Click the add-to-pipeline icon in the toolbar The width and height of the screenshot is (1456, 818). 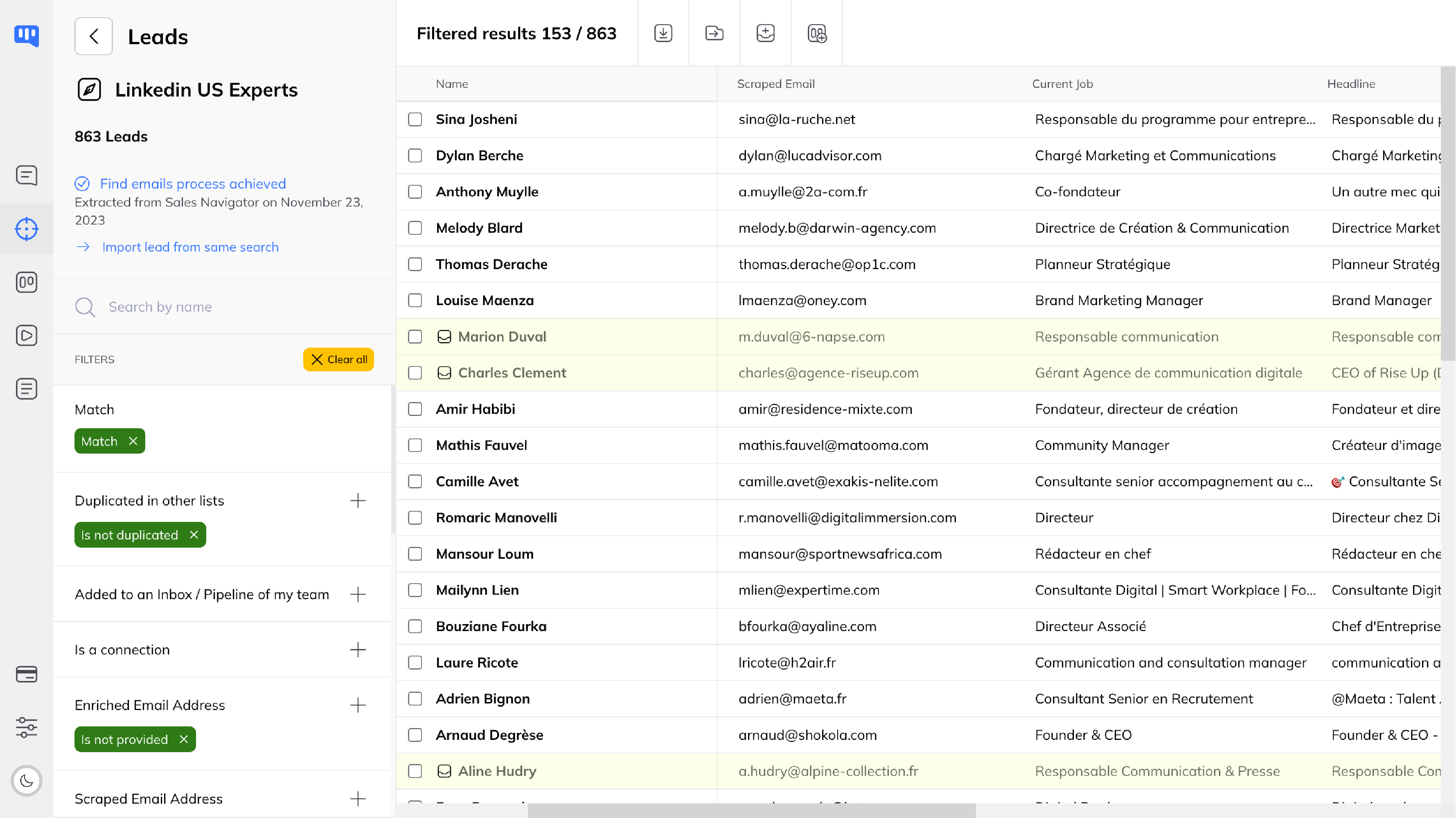pyautogui.click(x=817, y=33)
